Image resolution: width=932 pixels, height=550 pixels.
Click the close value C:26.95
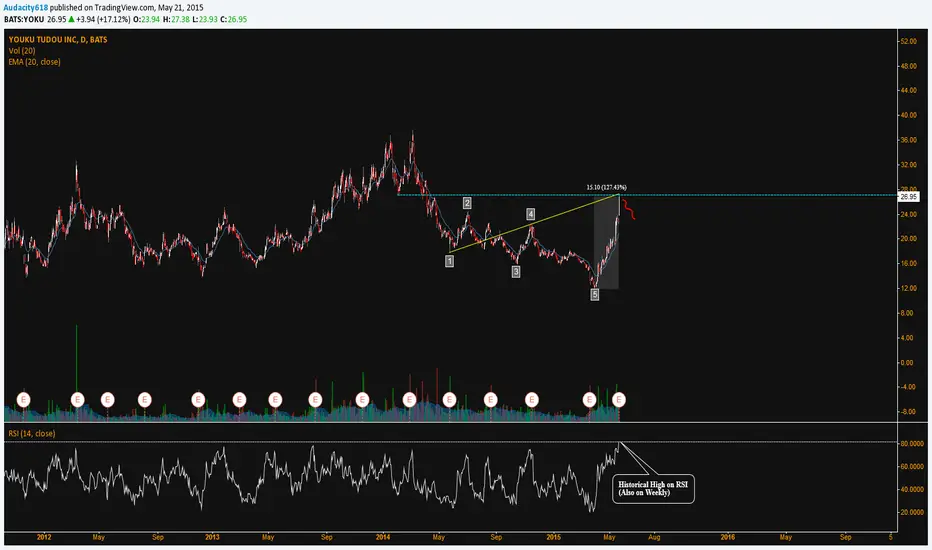(x=234, y=20)
